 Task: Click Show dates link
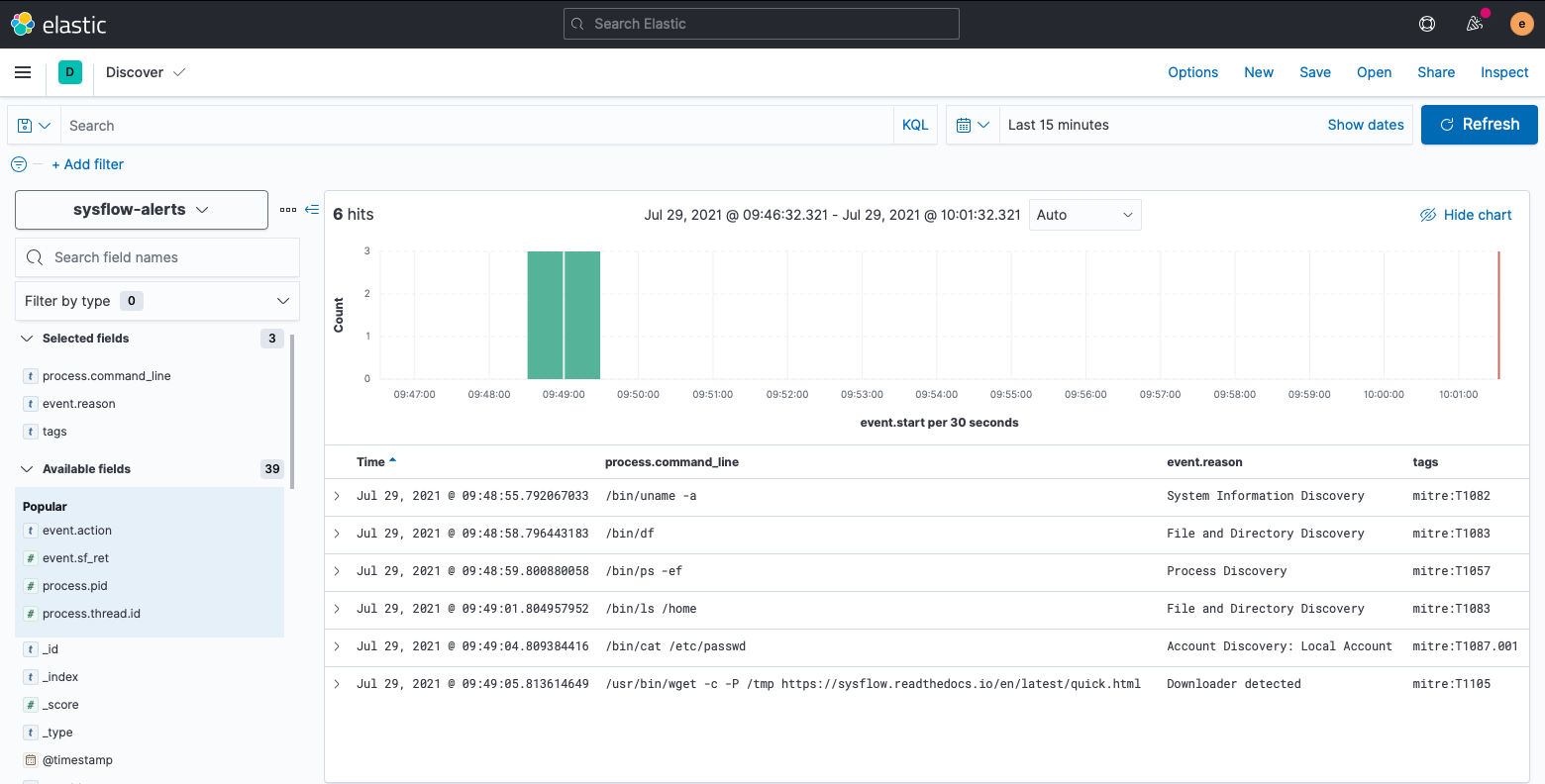point(1366,125)
